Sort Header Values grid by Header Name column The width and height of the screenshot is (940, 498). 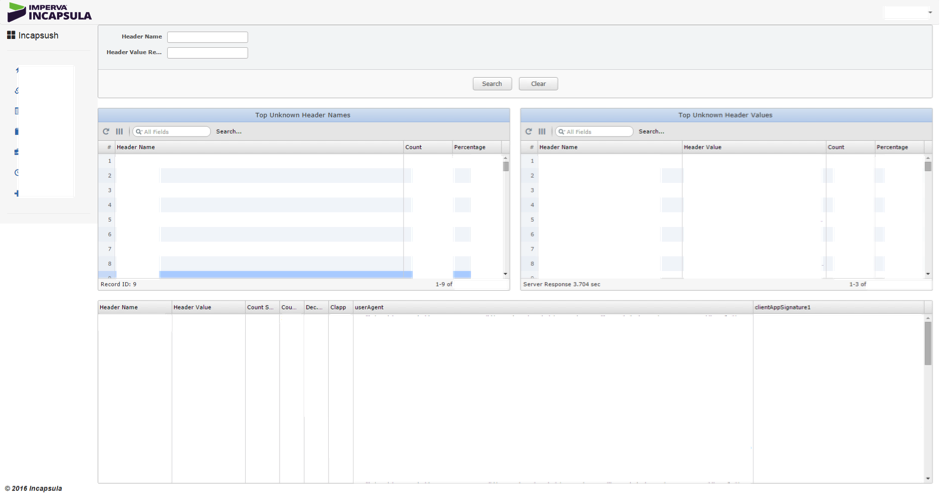pyautogui.click(x=610, y=147)
